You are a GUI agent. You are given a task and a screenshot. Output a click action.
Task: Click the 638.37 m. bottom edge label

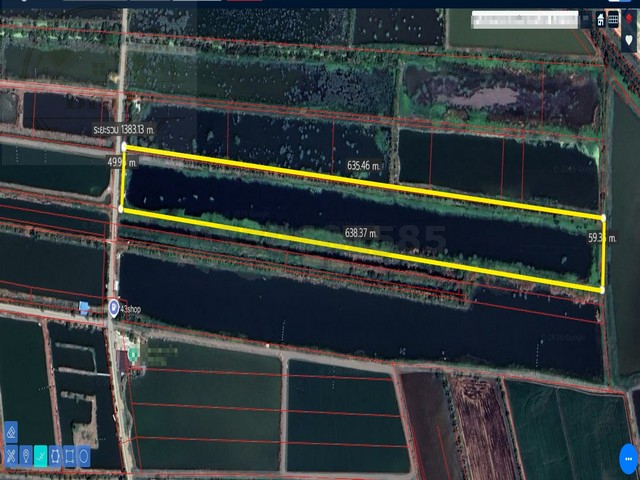(361, 233)
